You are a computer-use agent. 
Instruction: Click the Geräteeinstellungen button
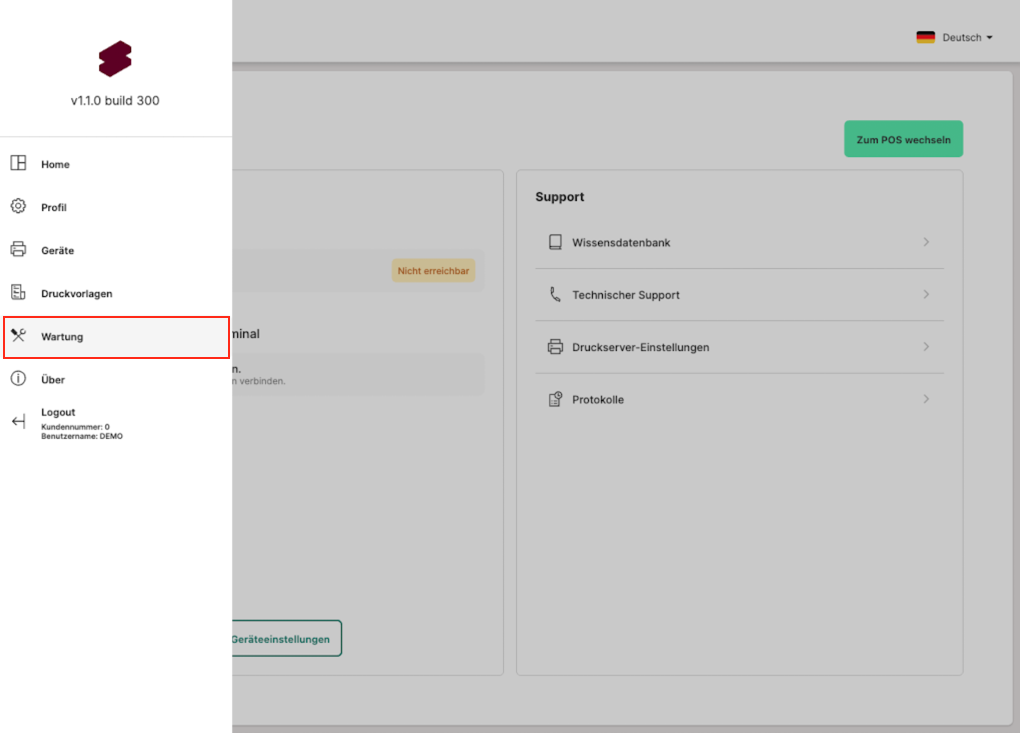[x=283, y=639]
